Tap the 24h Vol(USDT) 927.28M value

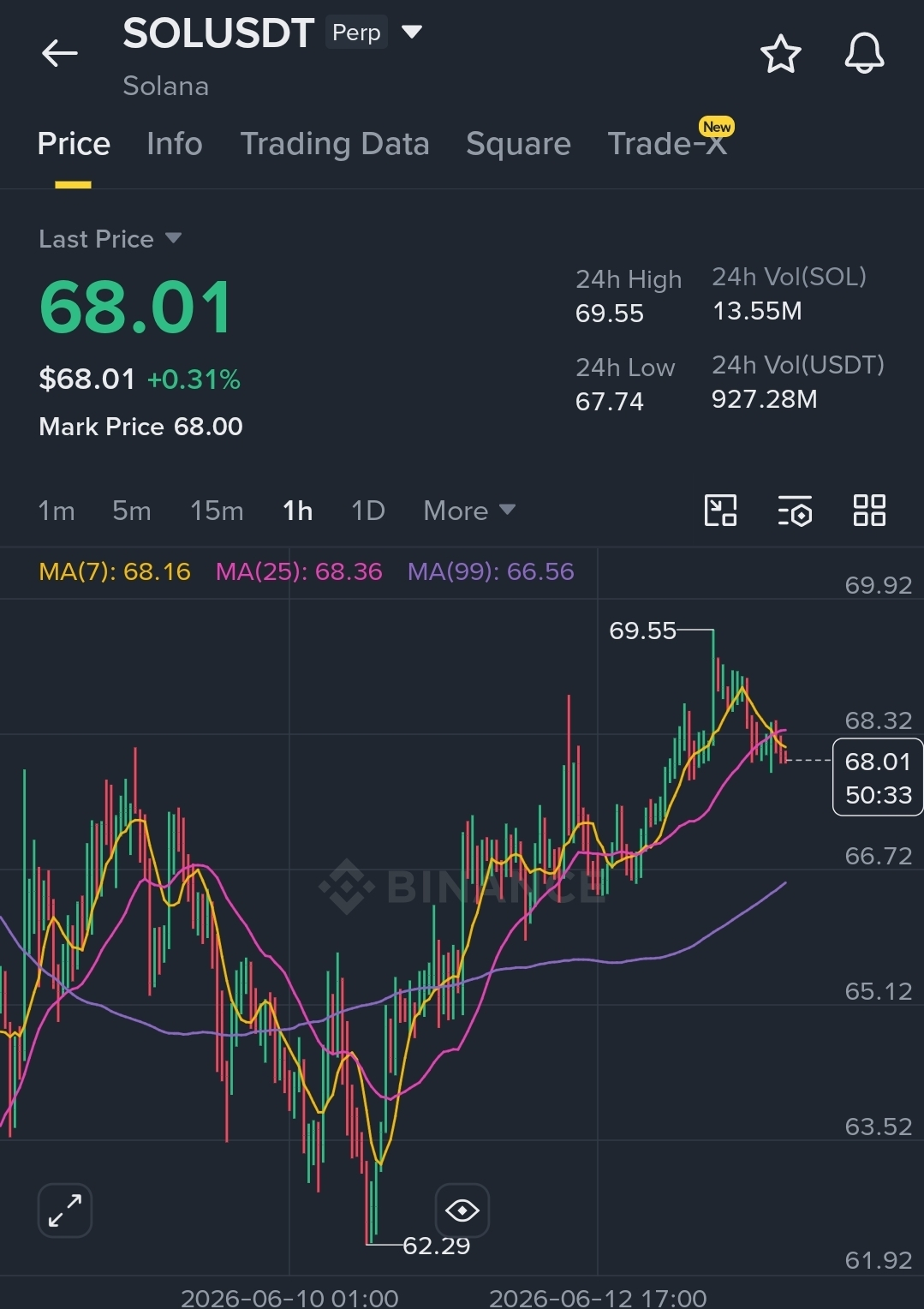coord(765,399)
